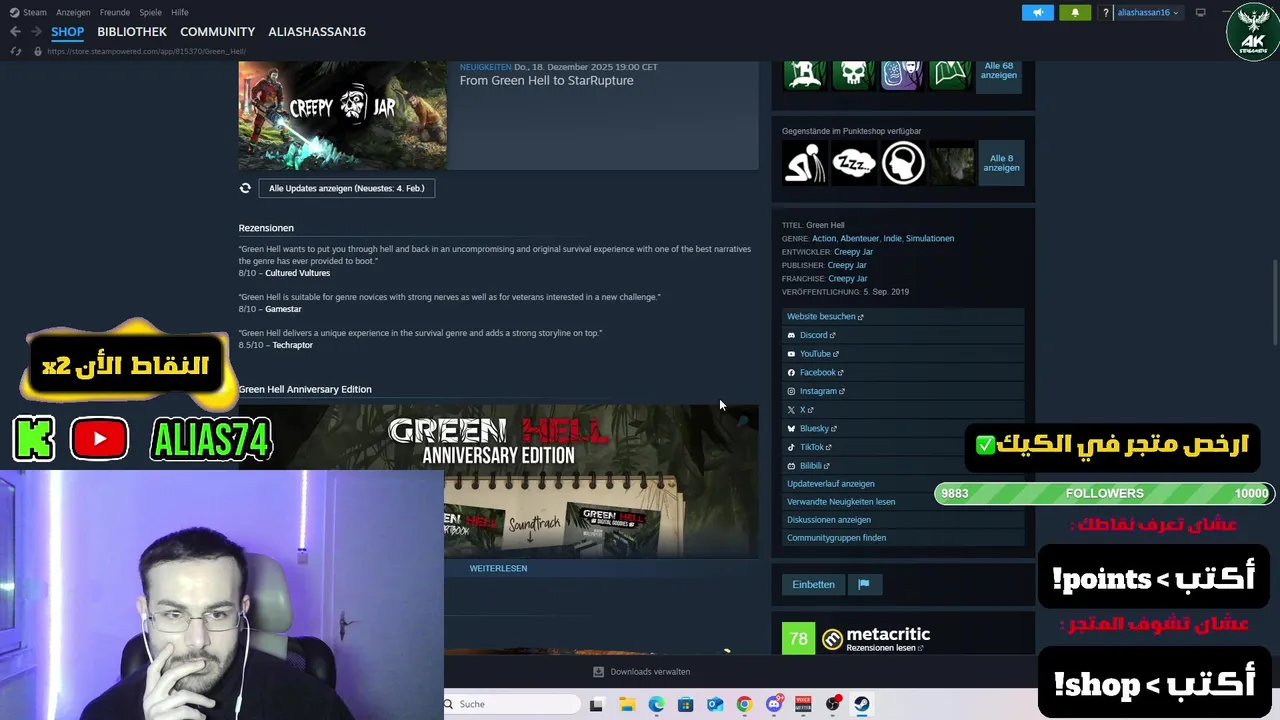Open the TikTok link

[x=815, y=447]
